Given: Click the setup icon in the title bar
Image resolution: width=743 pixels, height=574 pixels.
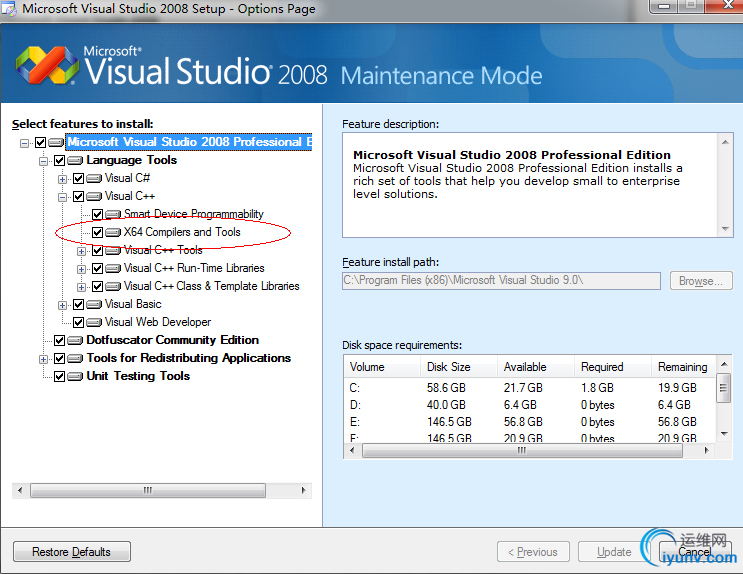Looking at the screenshot, I should pos(9,9).
